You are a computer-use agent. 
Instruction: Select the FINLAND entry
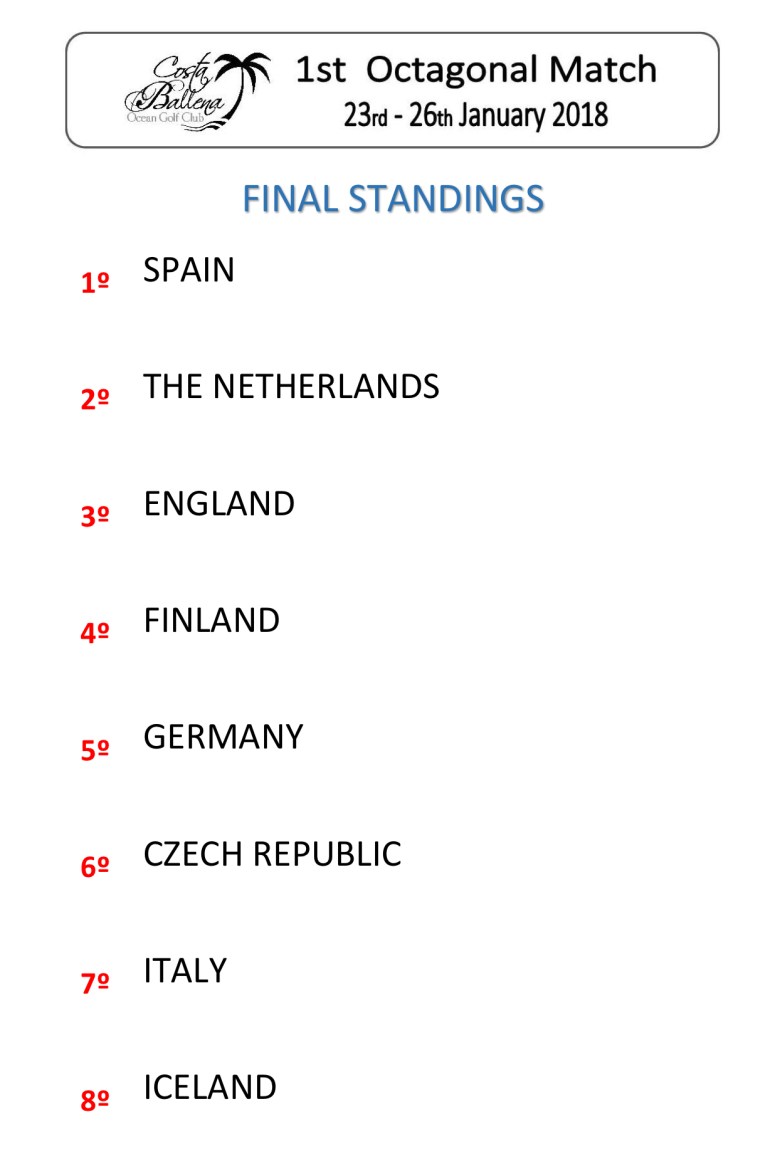pyautogui.click(x=212, y=621)
